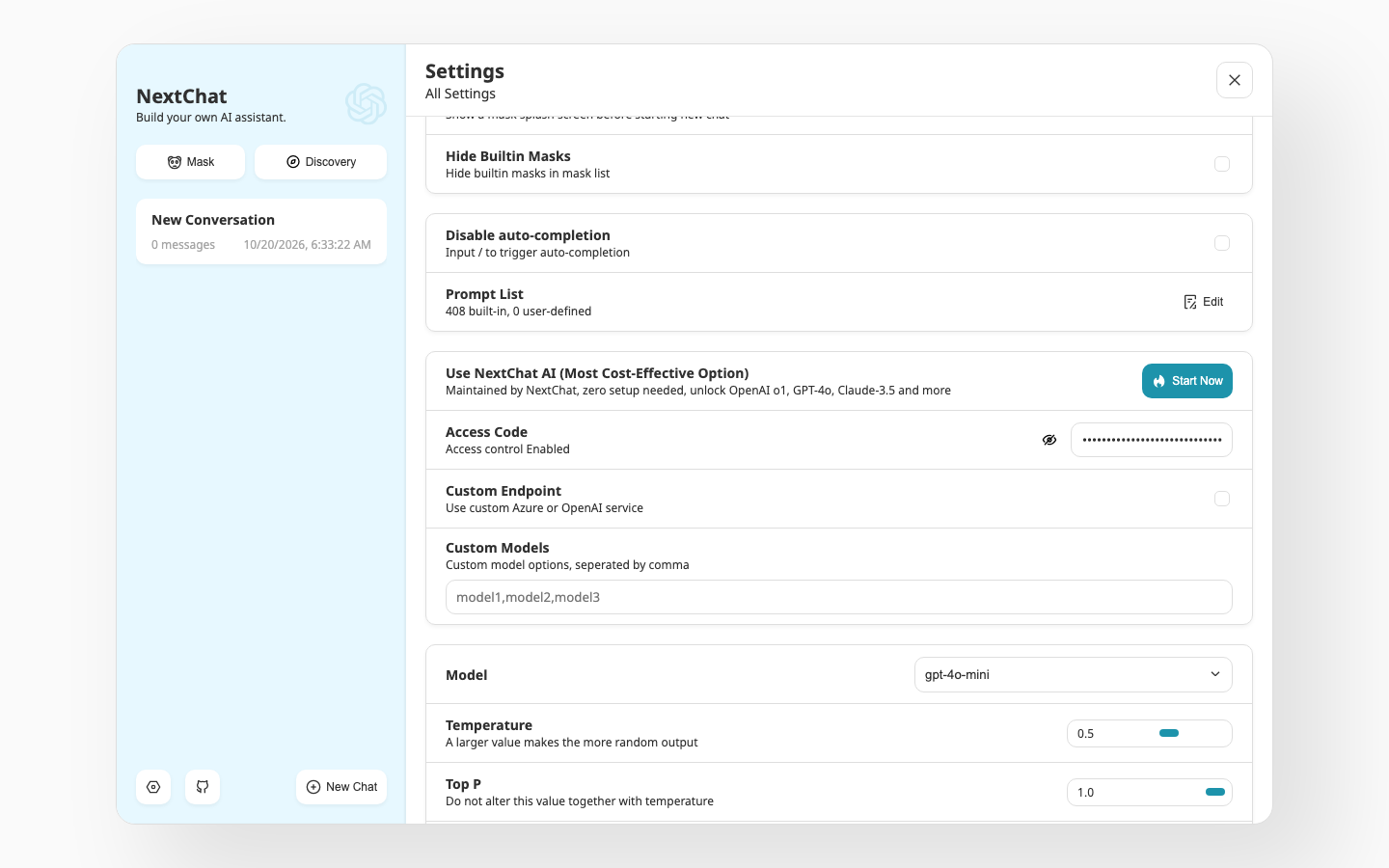Check the Disable auto-completion box
1389x868 pixels.
tap(1222, 243)
